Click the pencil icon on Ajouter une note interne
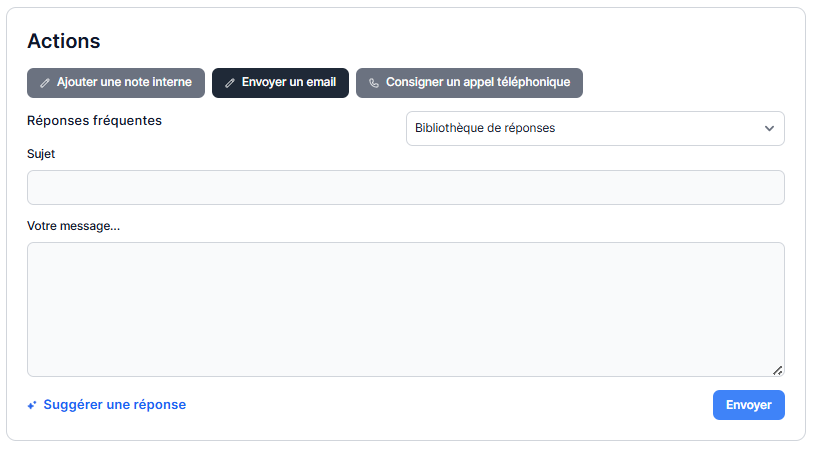 [x=45, y=83]
